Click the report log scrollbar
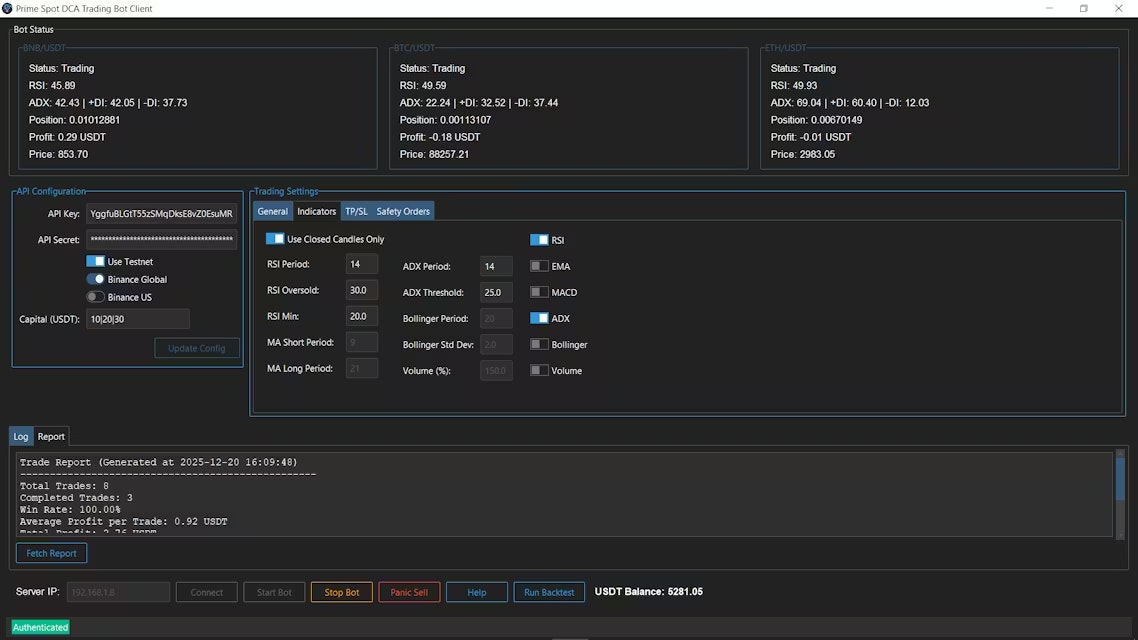This screenshot has height=640, width=1138. coord(1121,493)
